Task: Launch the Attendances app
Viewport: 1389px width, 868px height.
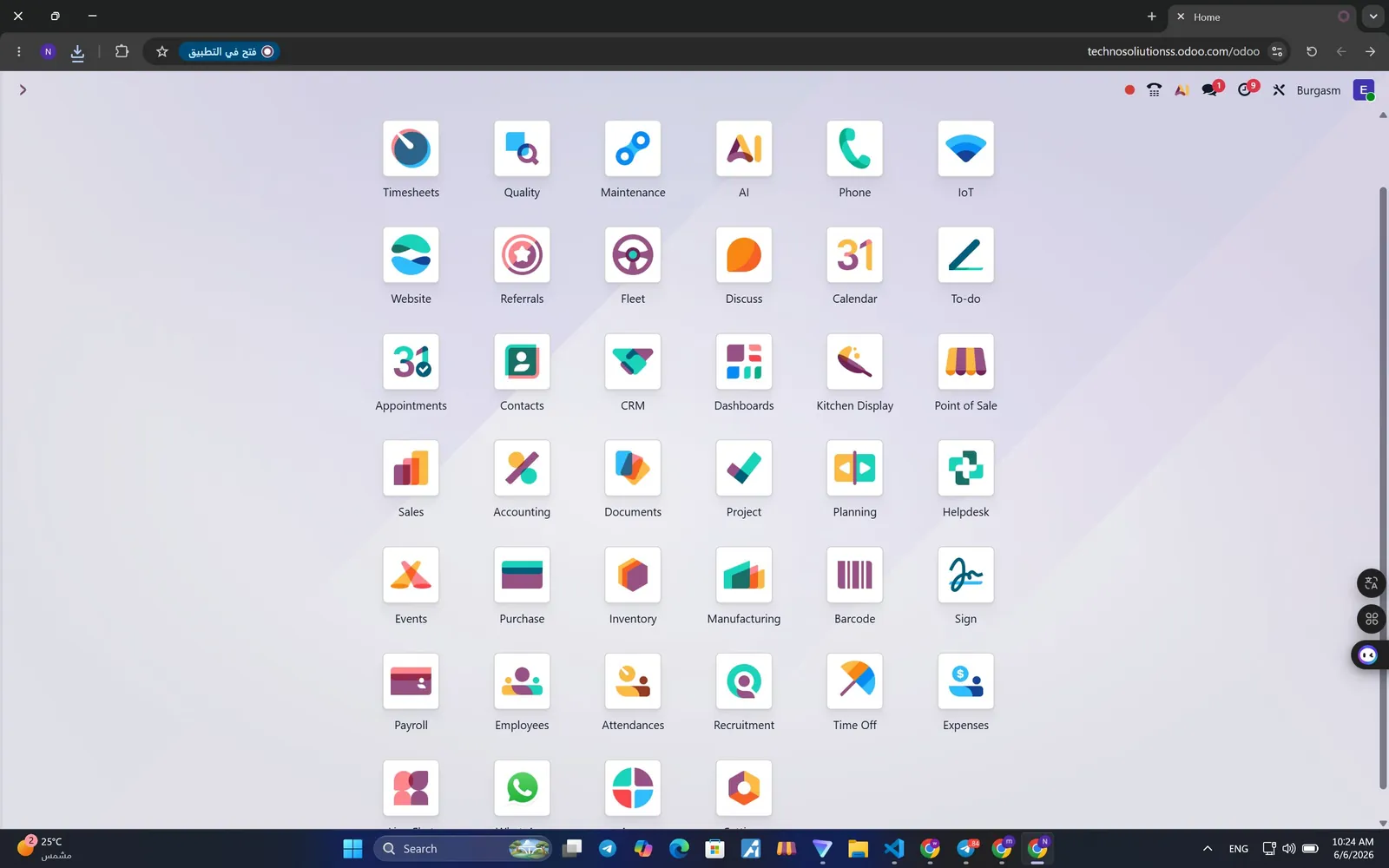Action: (x=633, y=682)
